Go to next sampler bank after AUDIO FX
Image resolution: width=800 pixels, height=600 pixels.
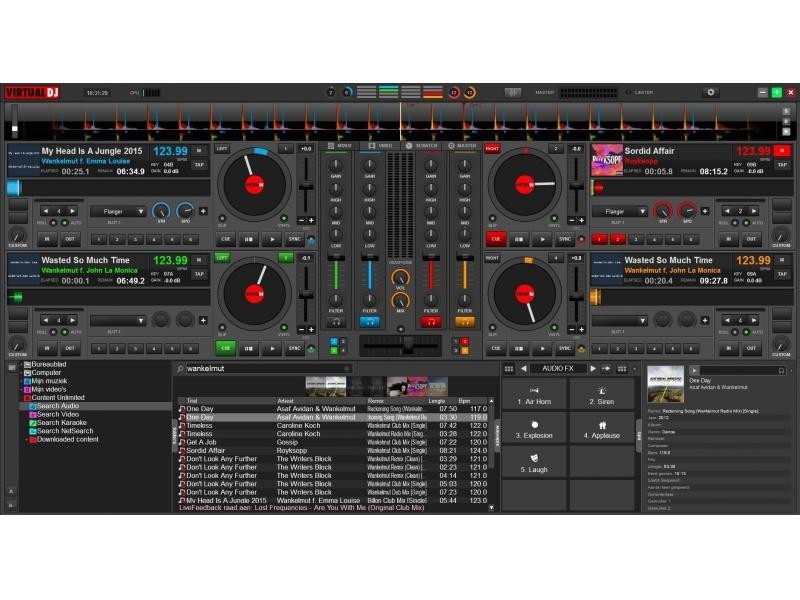pyautogui.click(x=593, y=368)
